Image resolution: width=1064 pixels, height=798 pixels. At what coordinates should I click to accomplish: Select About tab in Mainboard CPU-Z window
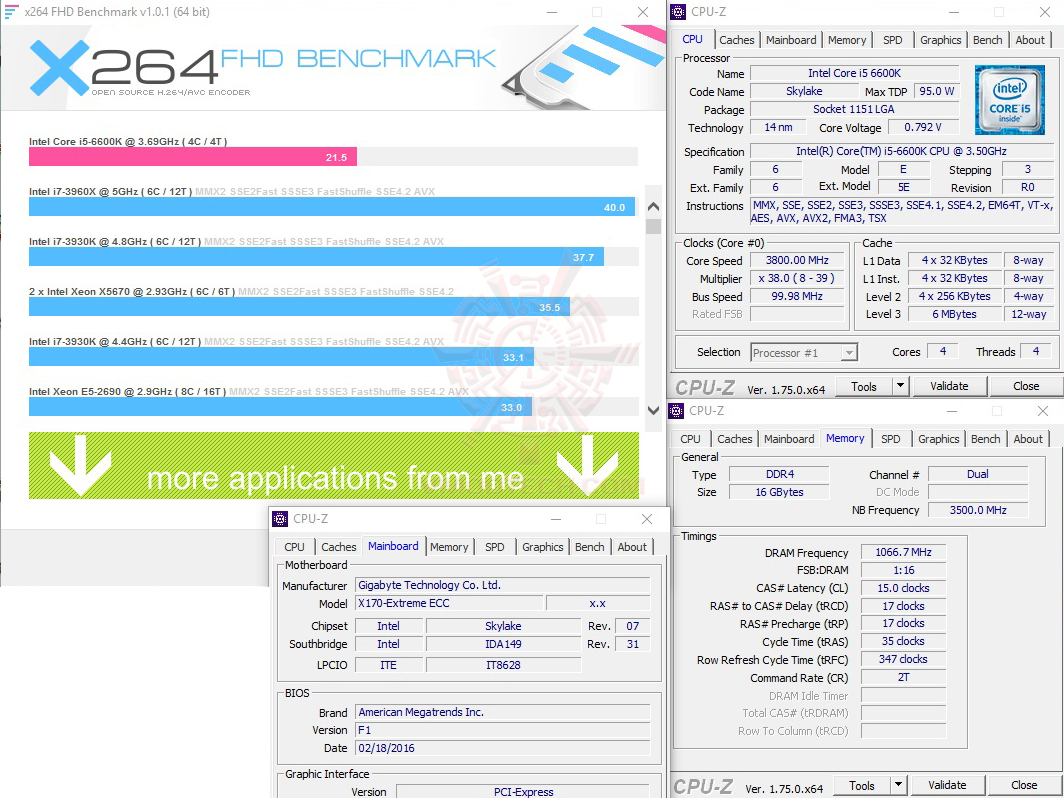pos(632,547)
